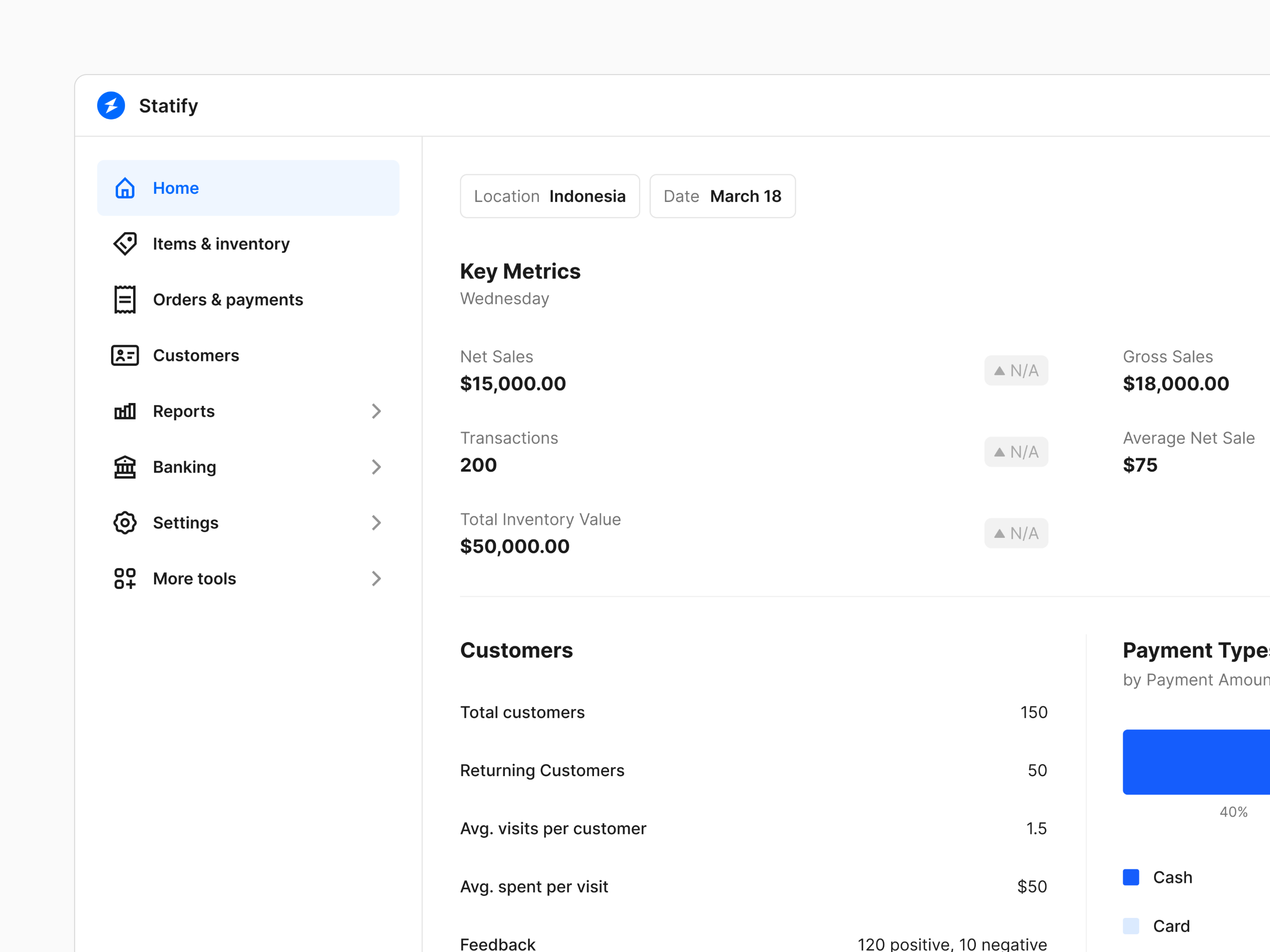
Task: Click the Transactions value 200
Action: [x=478, y=465]
